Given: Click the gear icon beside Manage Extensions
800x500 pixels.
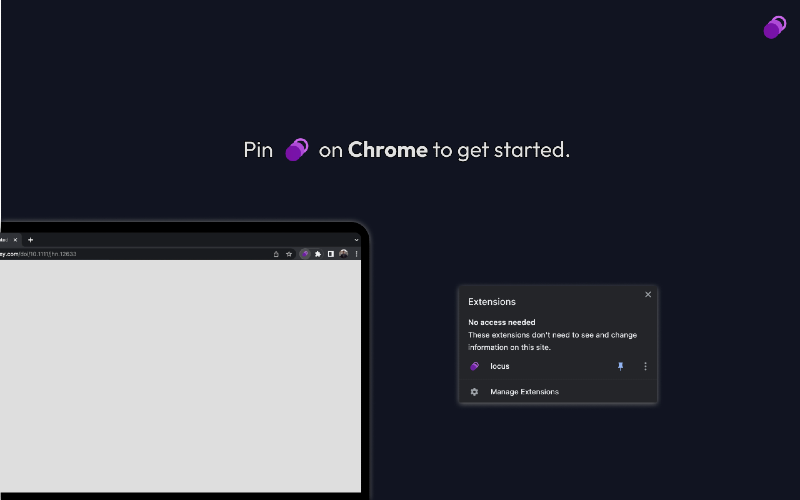Looking at the screenshot, I should coord(474,392).
